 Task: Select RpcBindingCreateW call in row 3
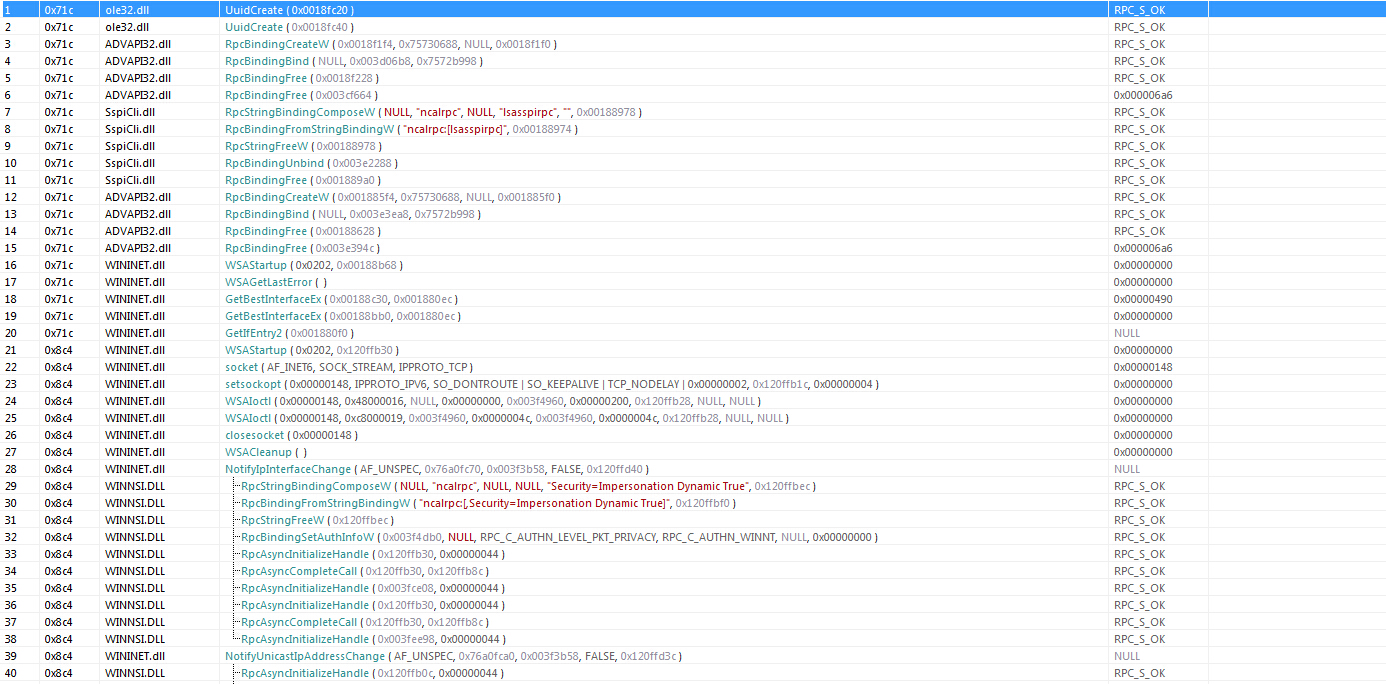391,44
